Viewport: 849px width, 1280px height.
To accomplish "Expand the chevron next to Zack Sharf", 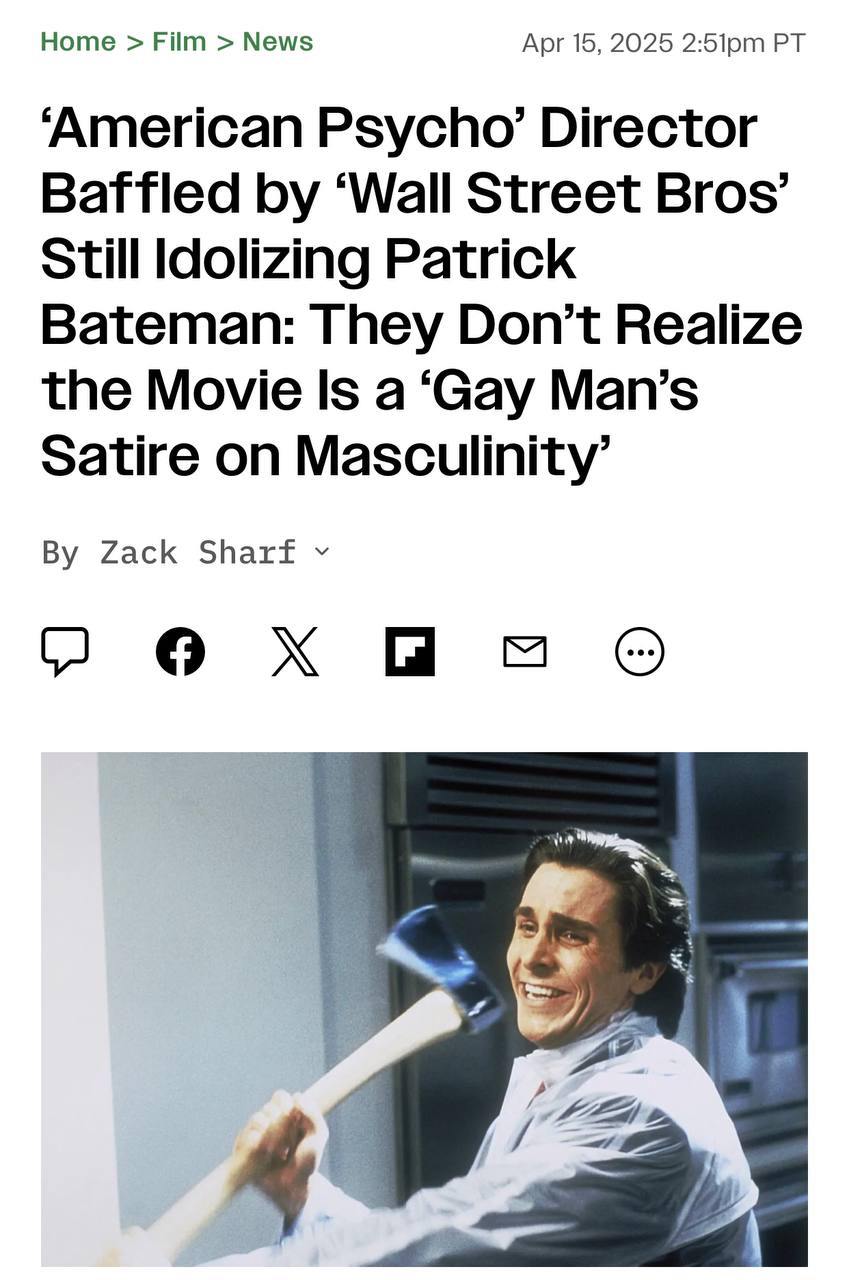I will click(321, 551).
